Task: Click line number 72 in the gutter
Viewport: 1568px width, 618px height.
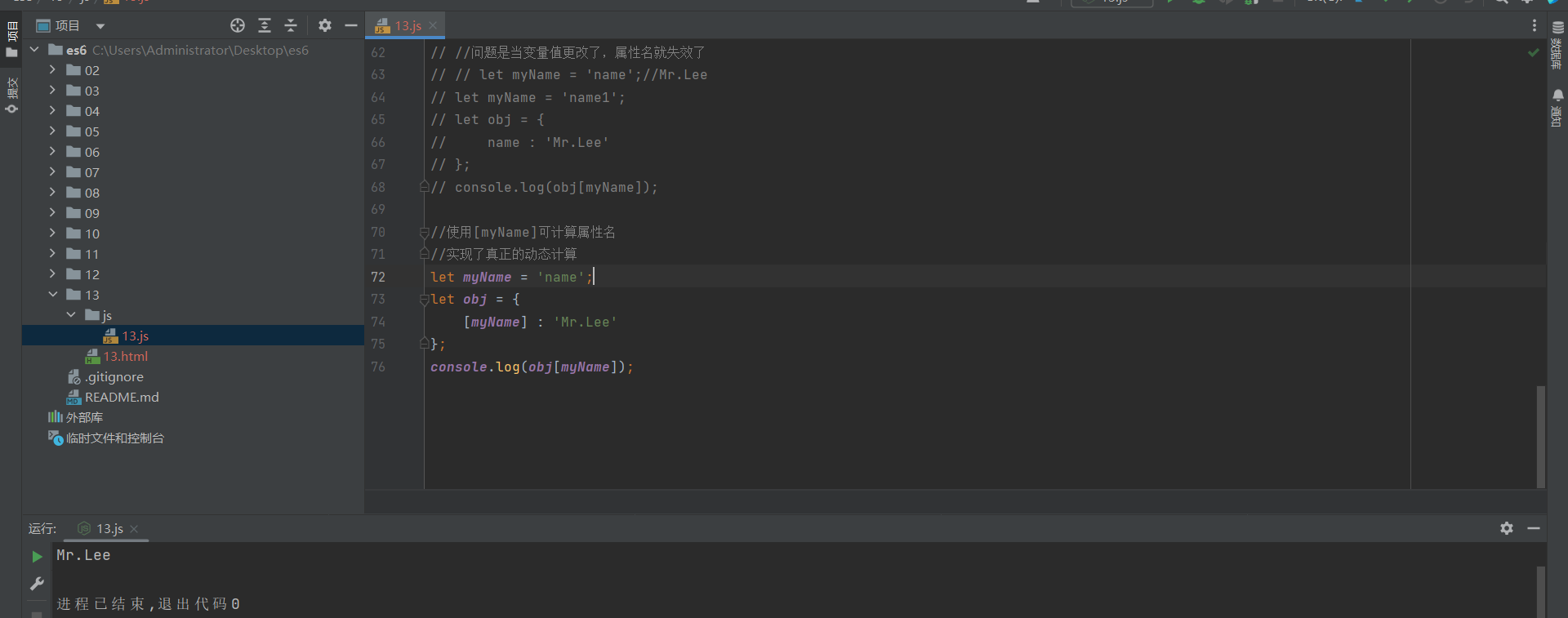Action: (x=378, y=277)
